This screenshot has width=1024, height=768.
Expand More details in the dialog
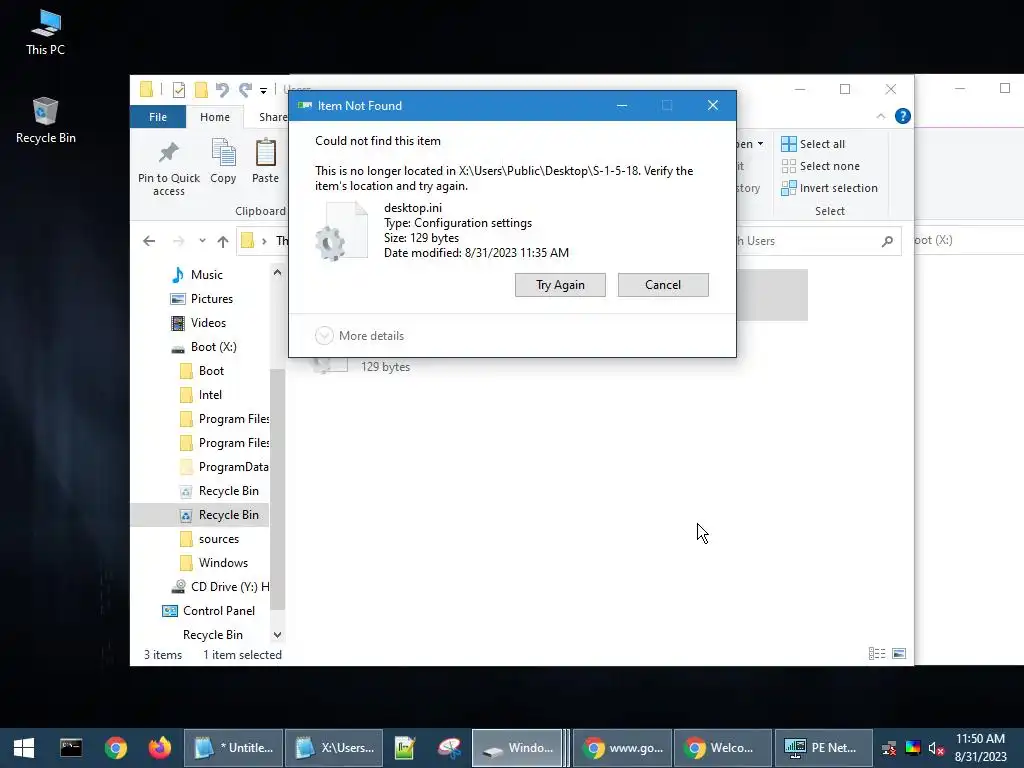(360, 336)
